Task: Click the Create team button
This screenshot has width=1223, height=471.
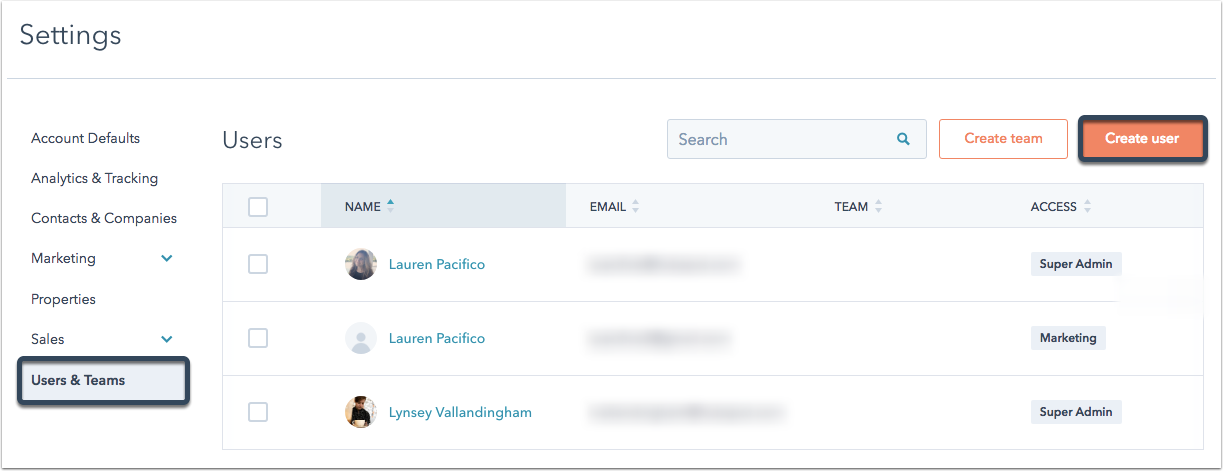Action: point(1003,139)
